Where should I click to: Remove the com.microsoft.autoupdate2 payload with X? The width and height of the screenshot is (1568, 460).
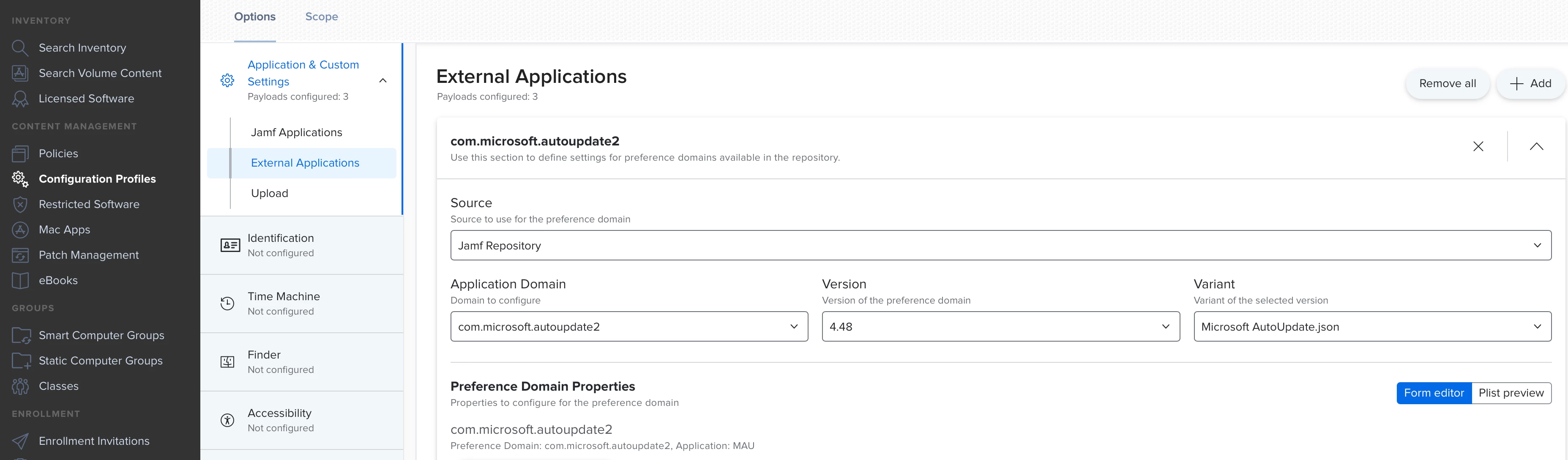[x=1478, y=146]
